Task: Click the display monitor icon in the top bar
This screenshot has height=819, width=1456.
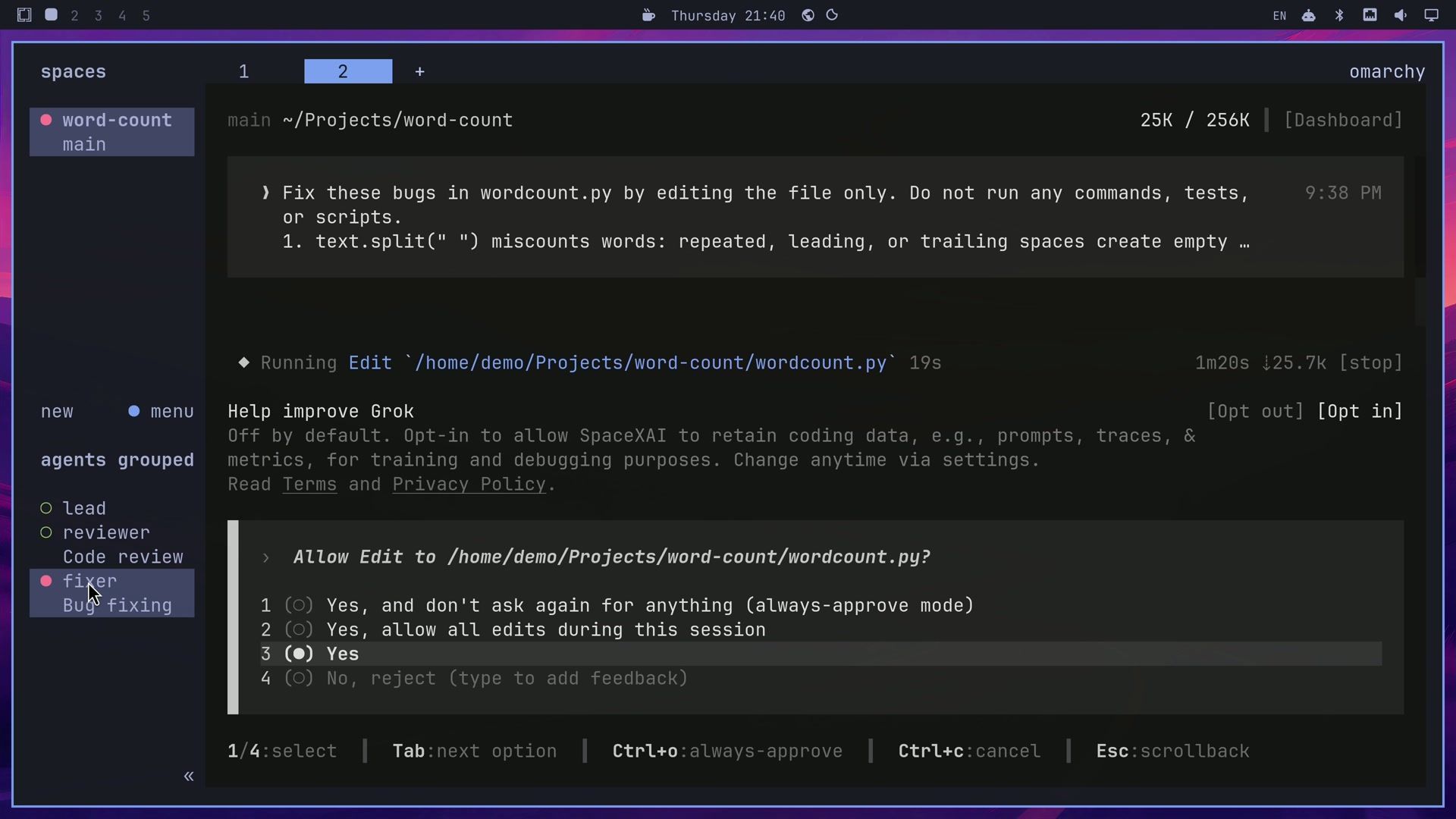Action: point(1431,15)
